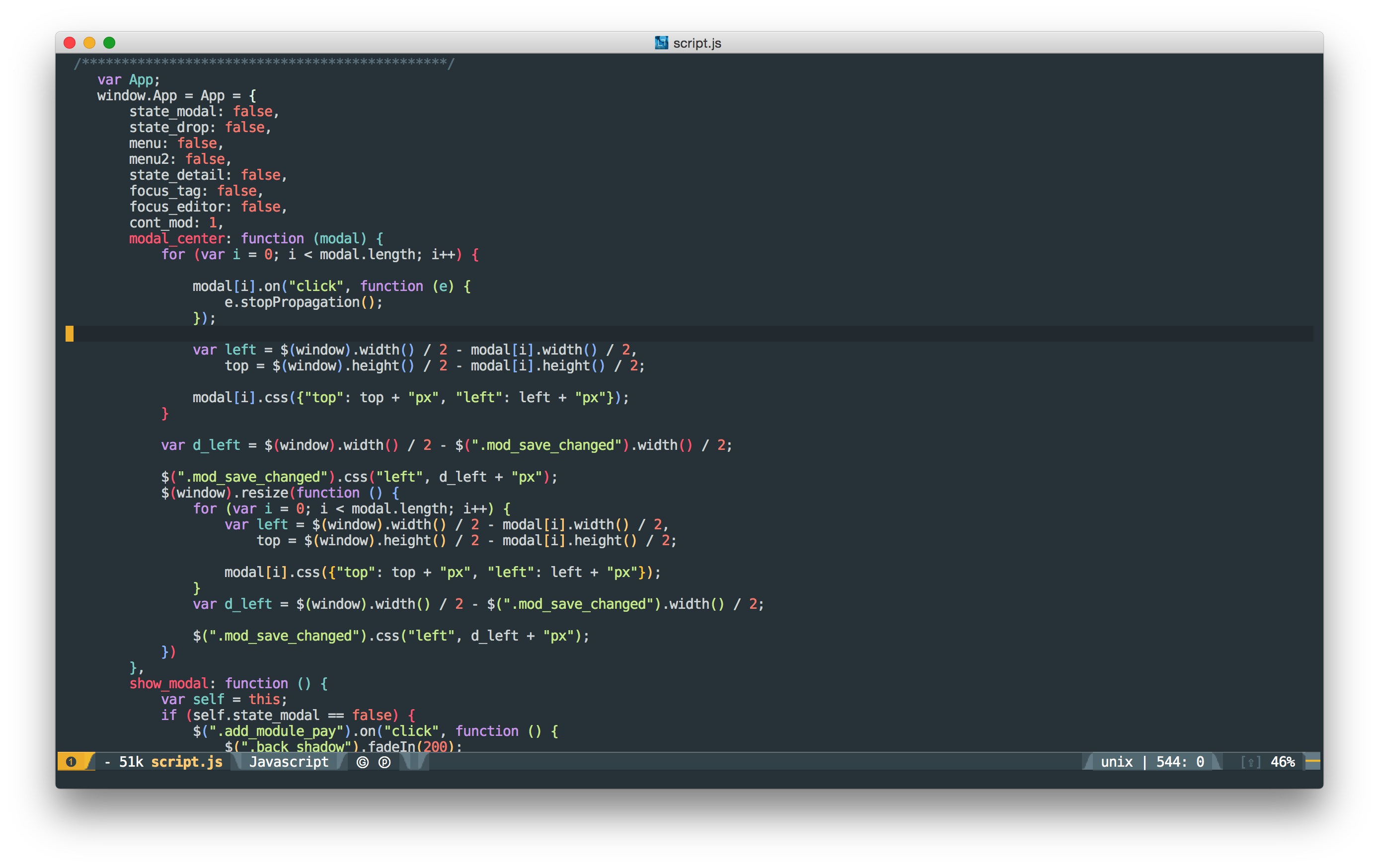1379x868 pixels.
Task: Click 'if (self.state_modal == false) {' line
Action: [x=288, y=716]
